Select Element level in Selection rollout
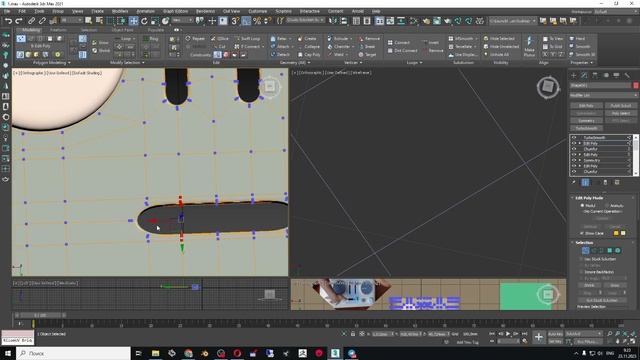The width and height of the screenshot is (640, 360). 618,251
